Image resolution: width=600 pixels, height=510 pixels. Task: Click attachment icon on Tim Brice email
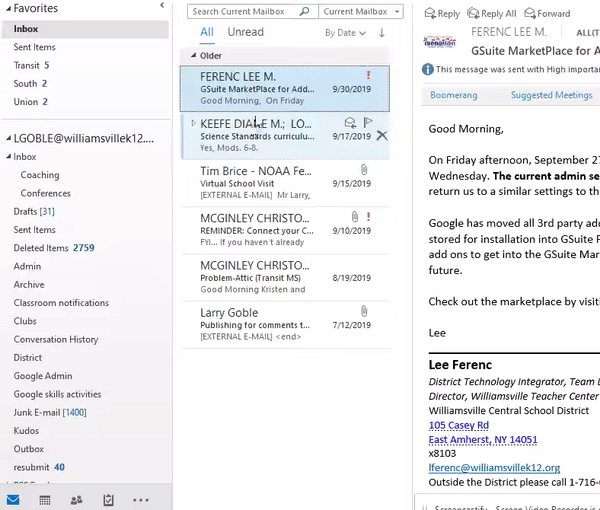[364, 169]
